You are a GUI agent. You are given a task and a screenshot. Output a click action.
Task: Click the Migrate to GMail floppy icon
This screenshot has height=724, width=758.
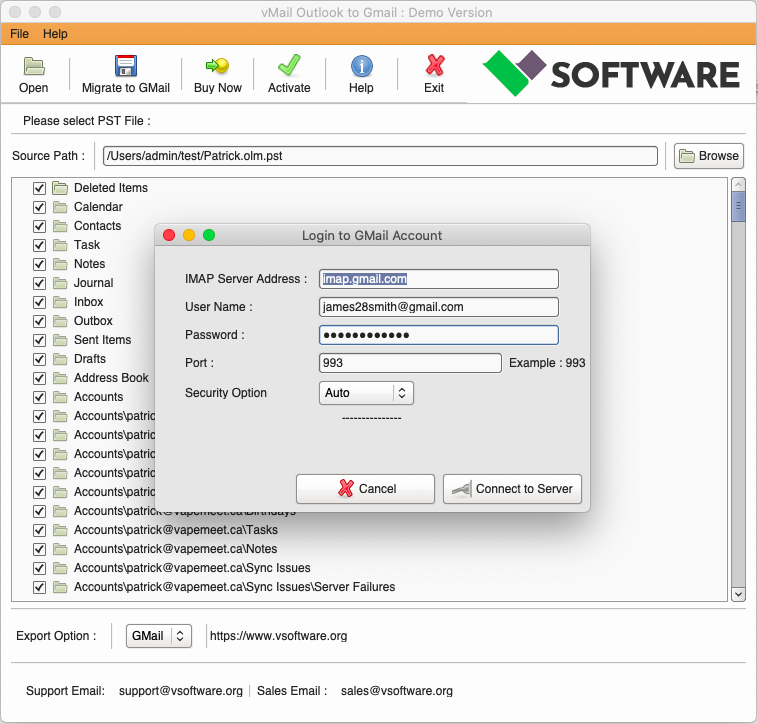(x=126, y=66)
